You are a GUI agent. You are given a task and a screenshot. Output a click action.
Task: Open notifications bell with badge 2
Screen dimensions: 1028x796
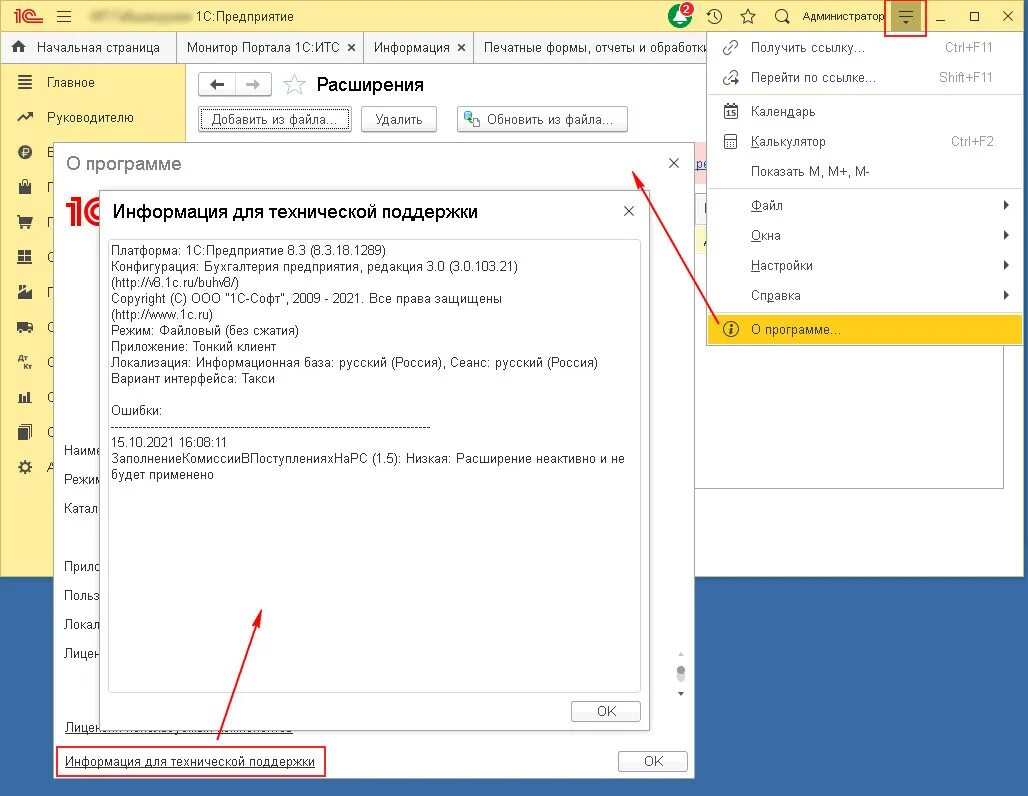pos(681,15)
